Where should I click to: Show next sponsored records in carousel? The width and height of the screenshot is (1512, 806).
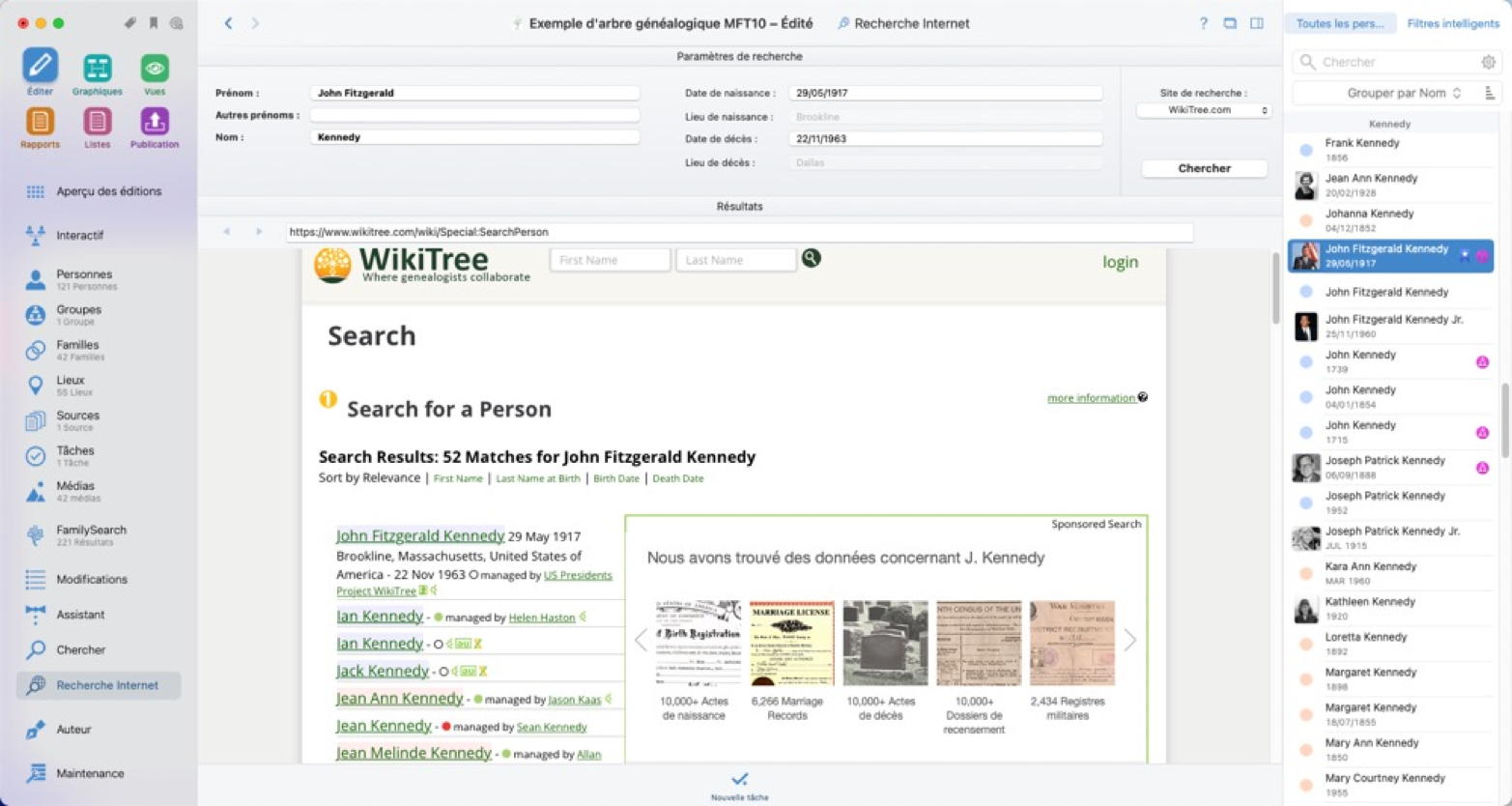point(1129,640)
